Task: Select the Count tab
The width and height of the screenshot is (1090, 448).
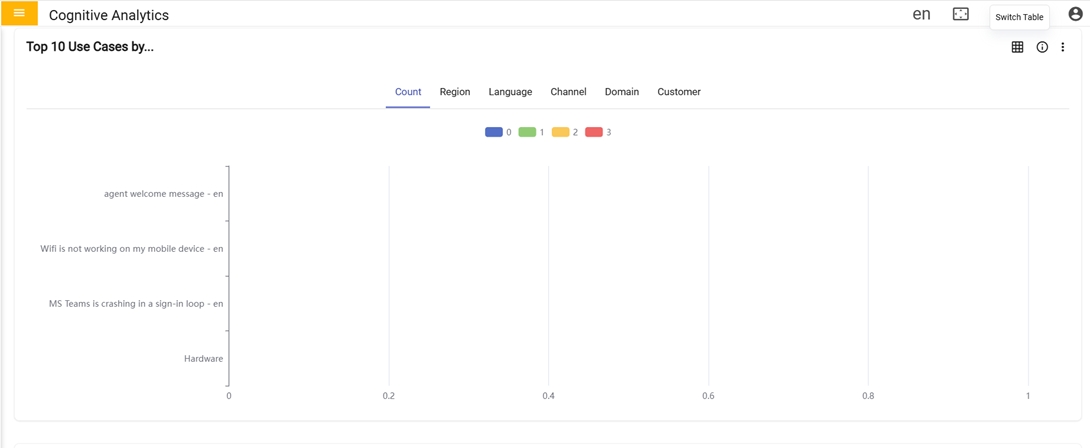Action: (x=408, y=92)
